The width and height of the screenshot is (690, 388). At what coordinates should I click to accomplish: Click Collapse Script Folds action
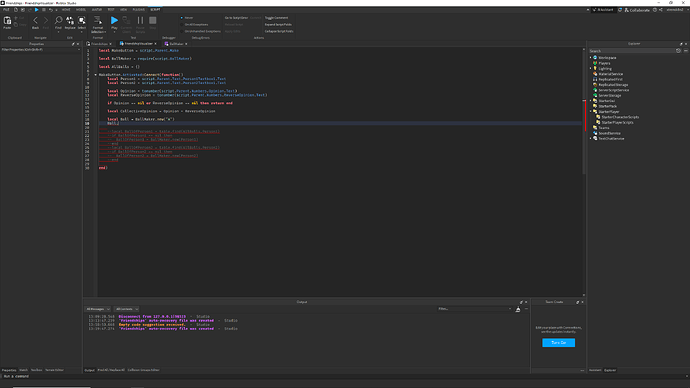279,31
